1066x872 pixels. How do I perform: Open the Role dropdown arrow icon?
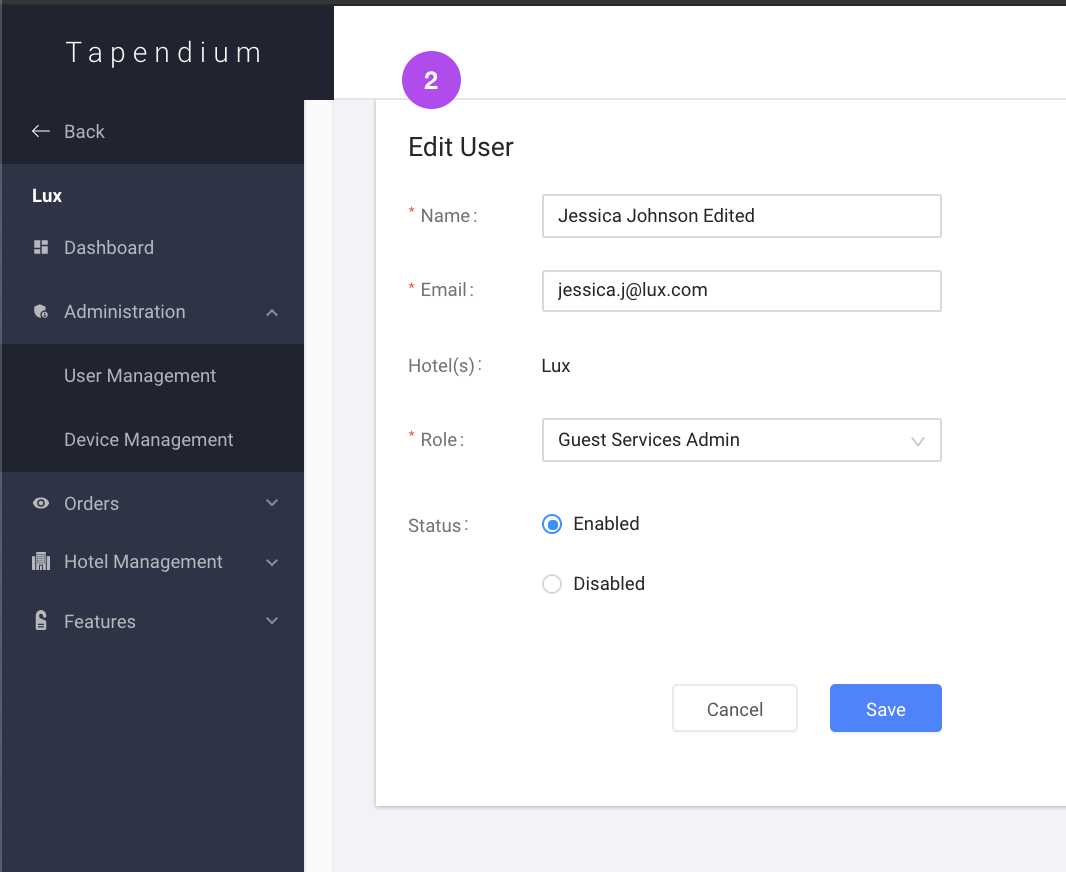click(918, 440)
